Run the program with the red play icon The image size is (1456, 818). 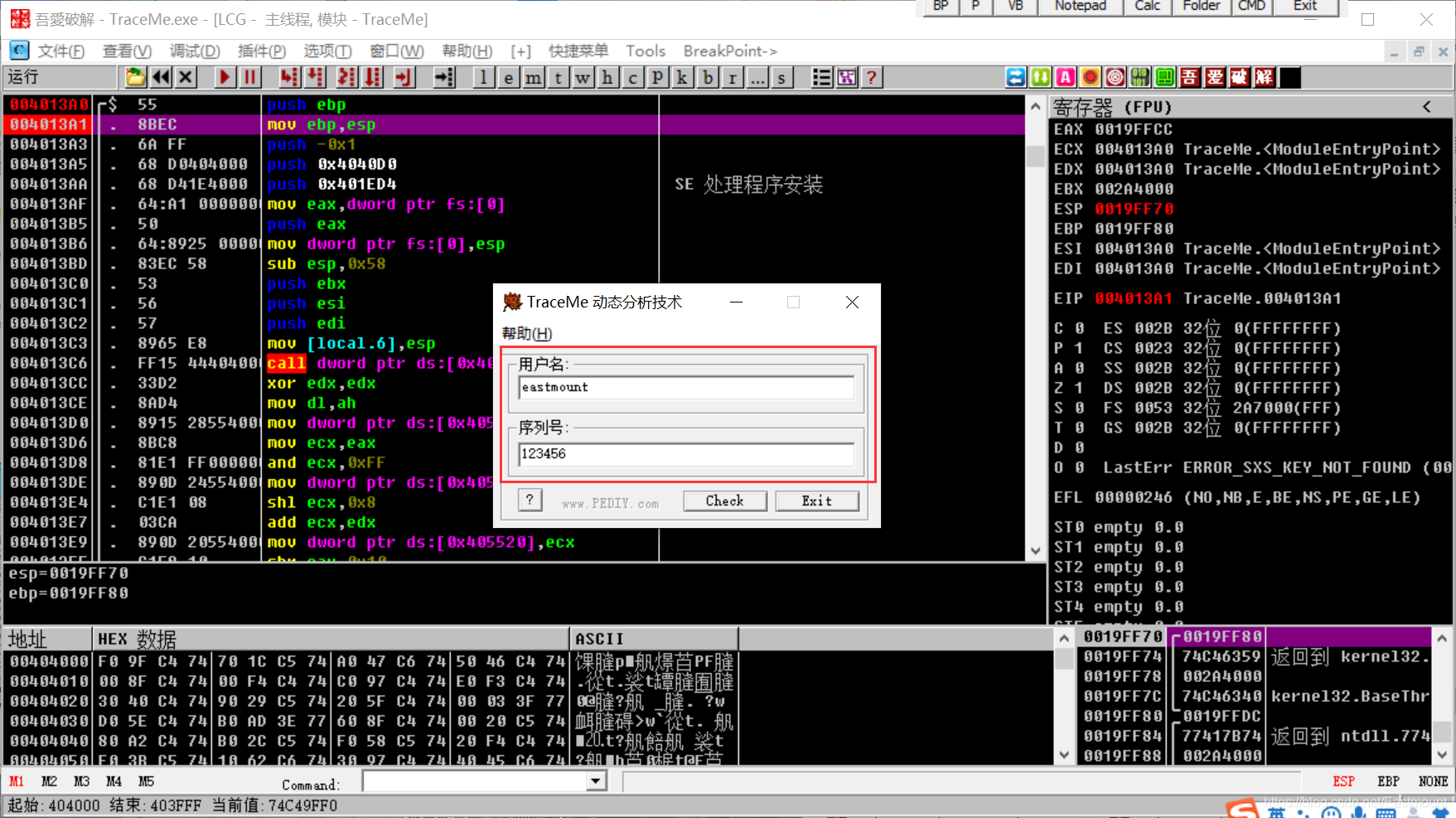point(225,78)
